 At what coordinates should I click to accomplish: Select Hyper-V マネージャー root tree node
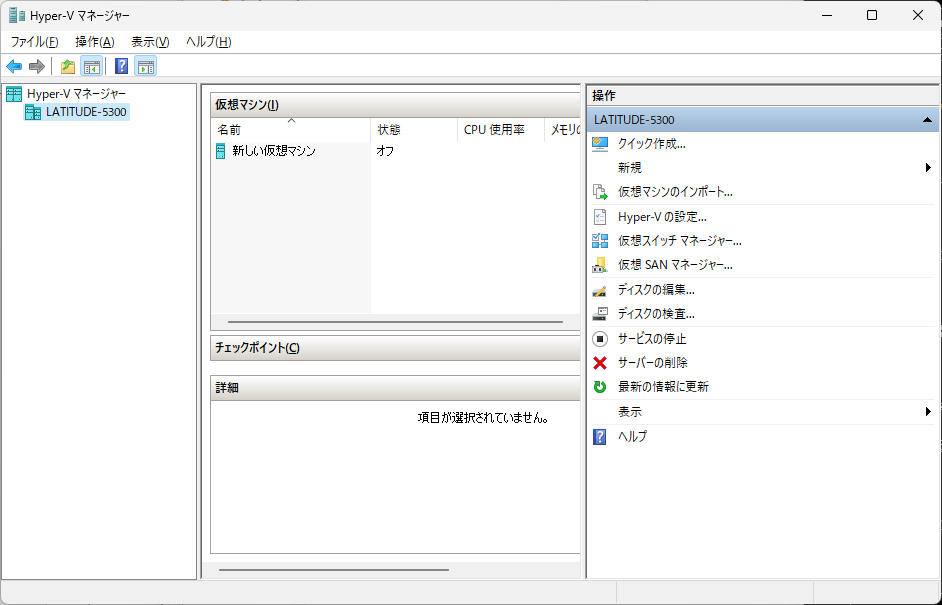coord(76,94)
